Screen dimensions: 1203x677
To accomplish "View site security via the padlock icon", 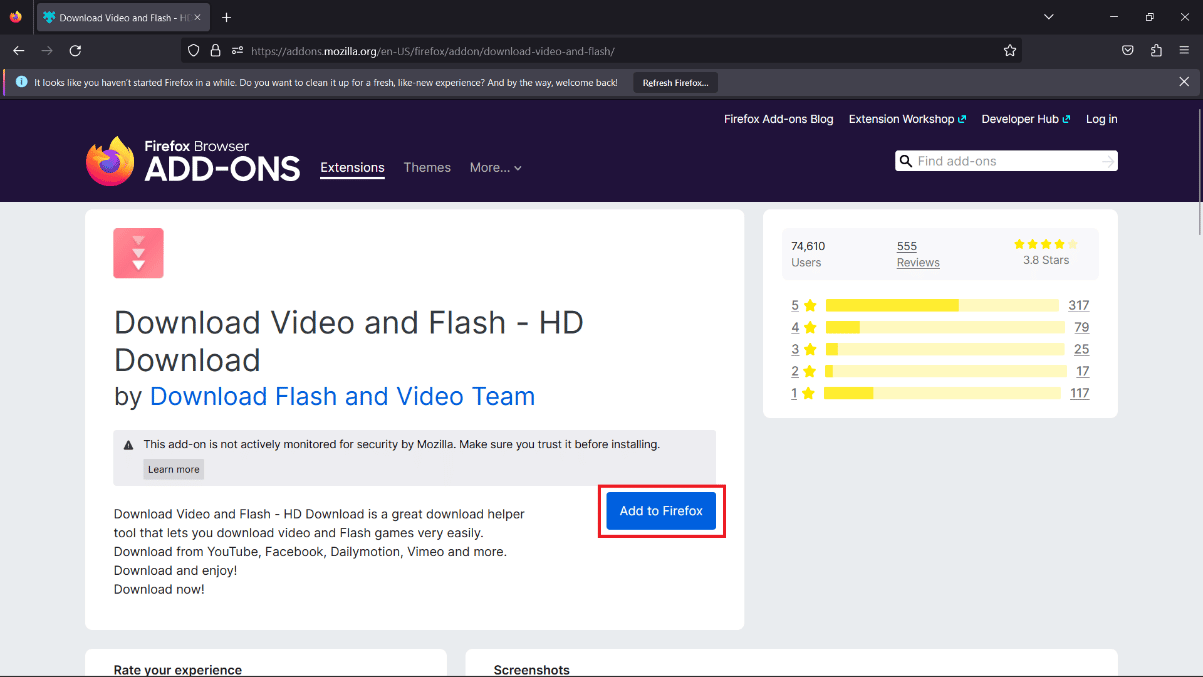I will [215, 50].
